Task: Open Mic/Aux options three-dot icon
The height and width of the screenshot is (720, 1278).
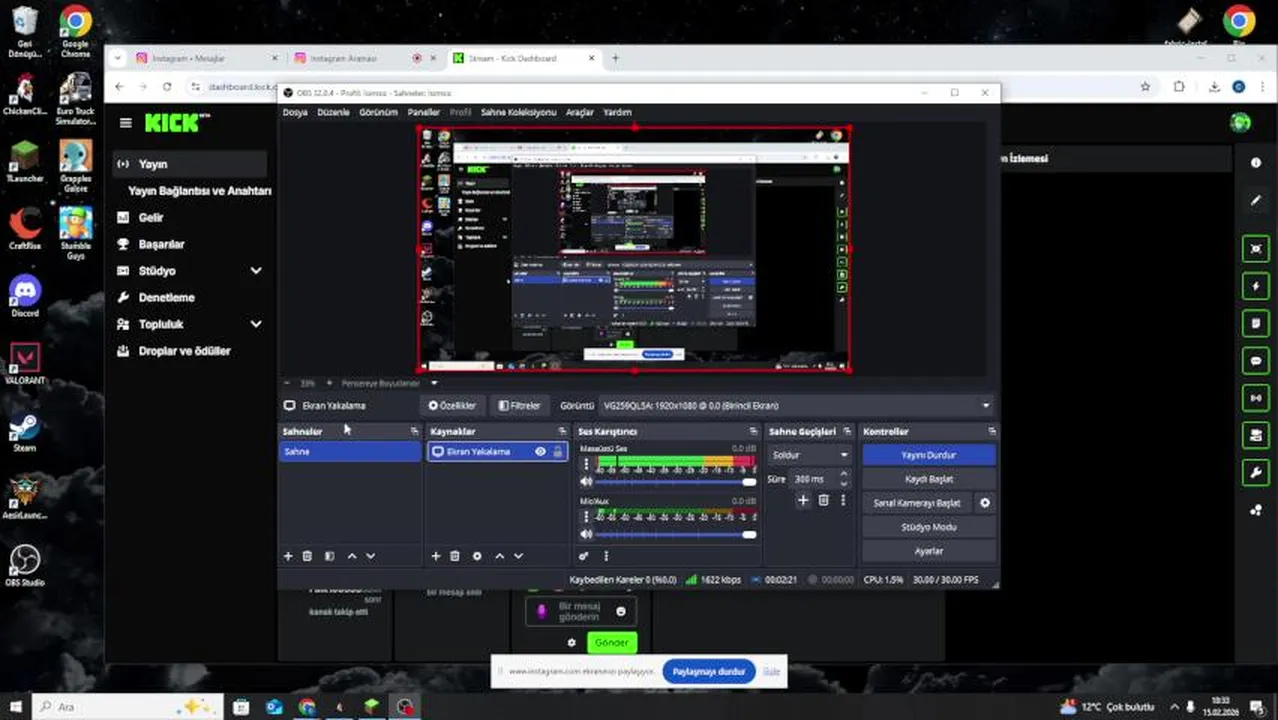Action: [586, 516]
